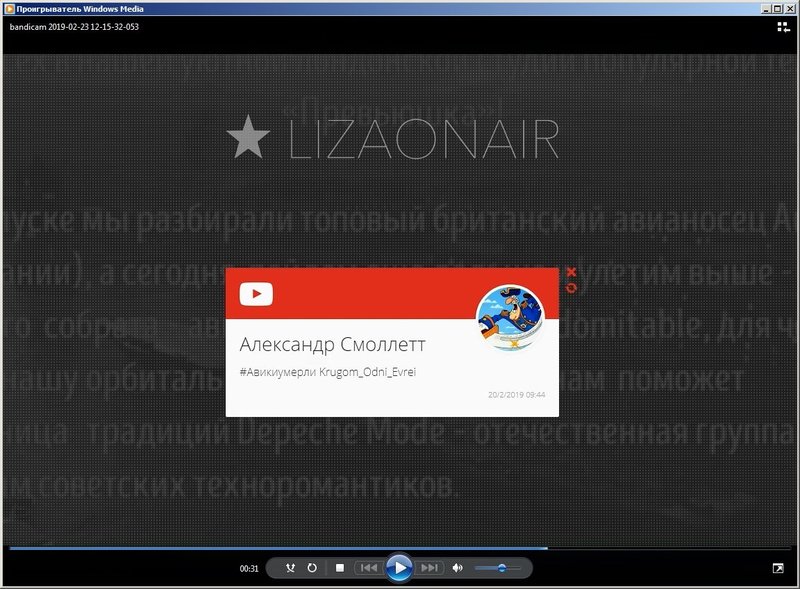
Task: Click the red refresh icon beside the card
Action: (x=571, y=288)
